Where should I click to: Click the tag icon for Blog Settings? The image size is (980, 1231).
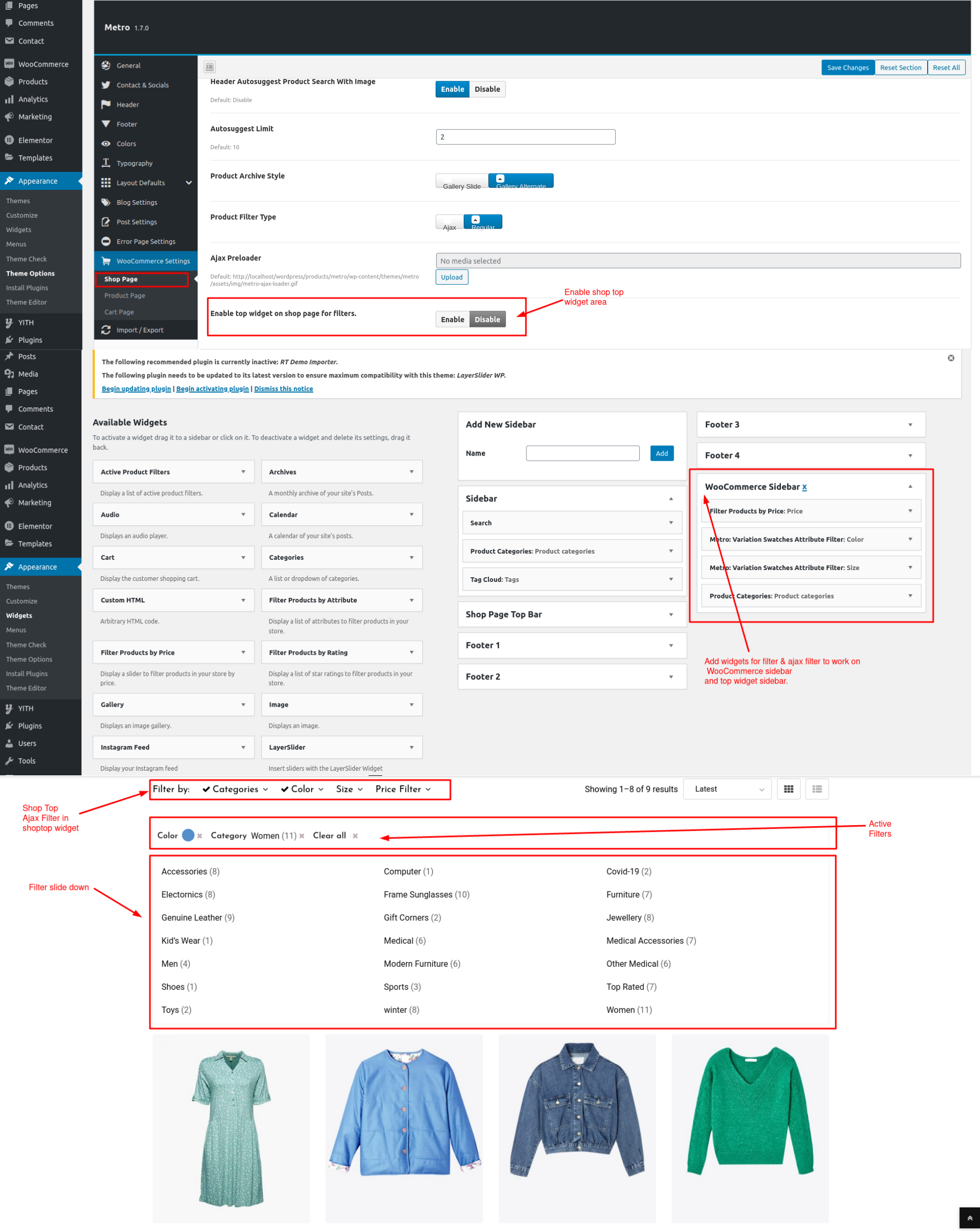tap(106, 202)
